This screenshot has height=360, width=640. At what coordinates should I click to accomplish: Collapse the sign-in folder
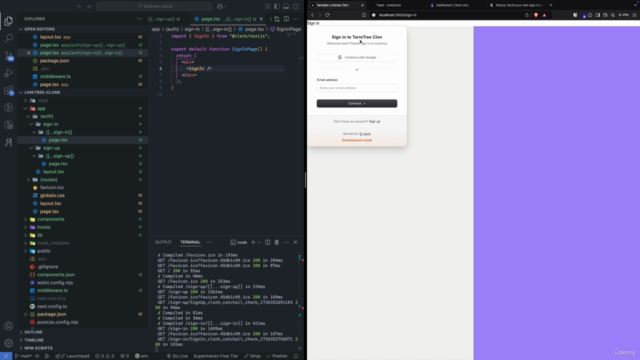click(x=50, y=124)
